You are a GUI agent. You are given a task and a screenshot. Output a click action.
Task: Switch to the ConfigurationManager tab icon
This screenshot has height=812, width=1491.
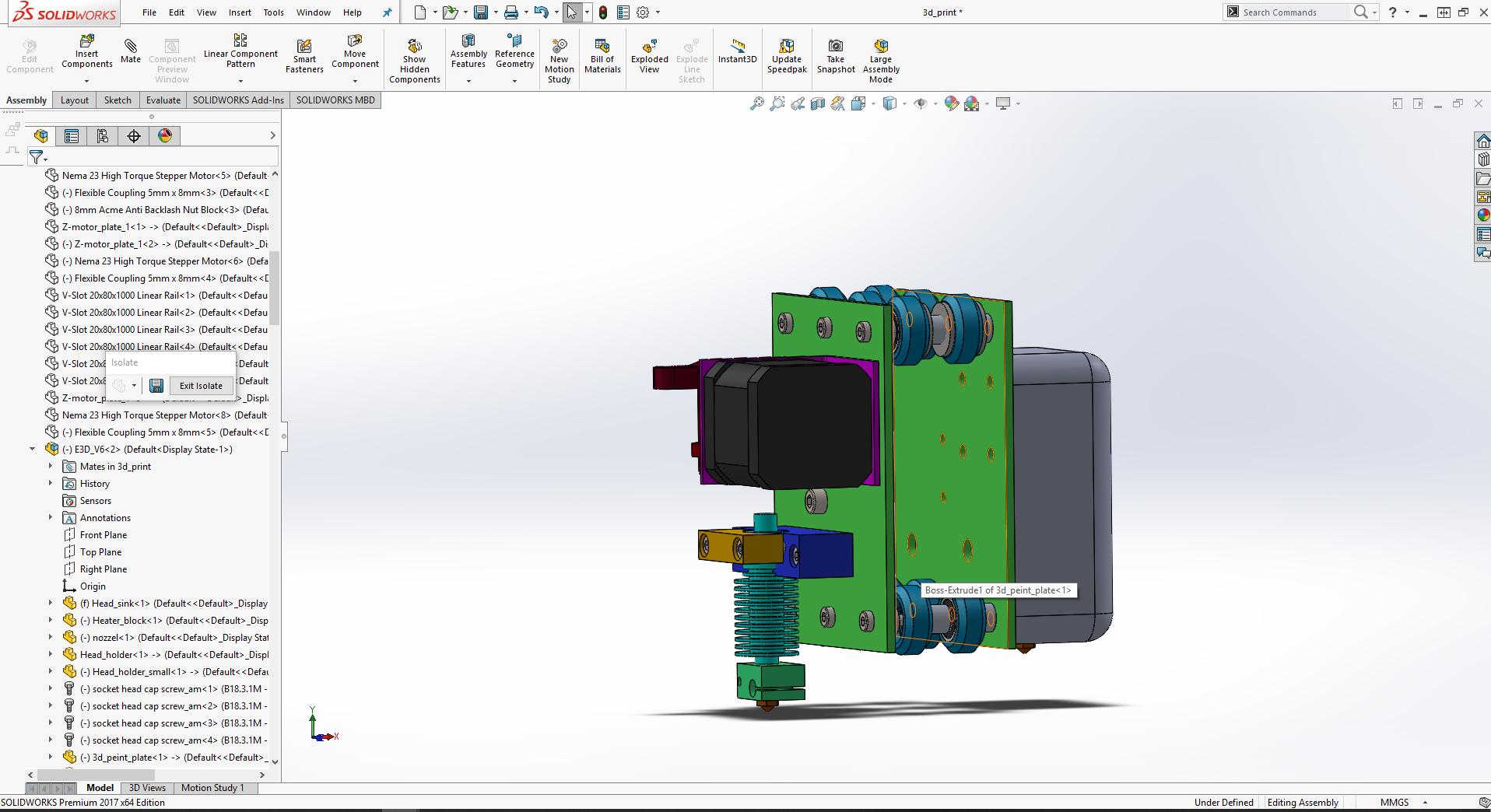coord(103,136)
